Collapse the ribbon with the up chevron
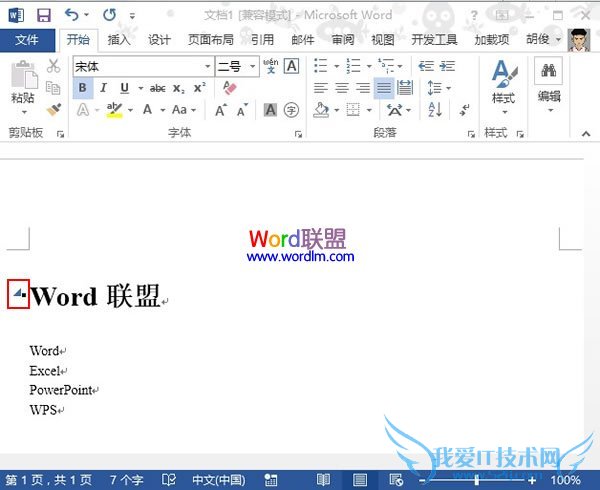This screenshot has height=490, width=600. click(x=585, y=133)
